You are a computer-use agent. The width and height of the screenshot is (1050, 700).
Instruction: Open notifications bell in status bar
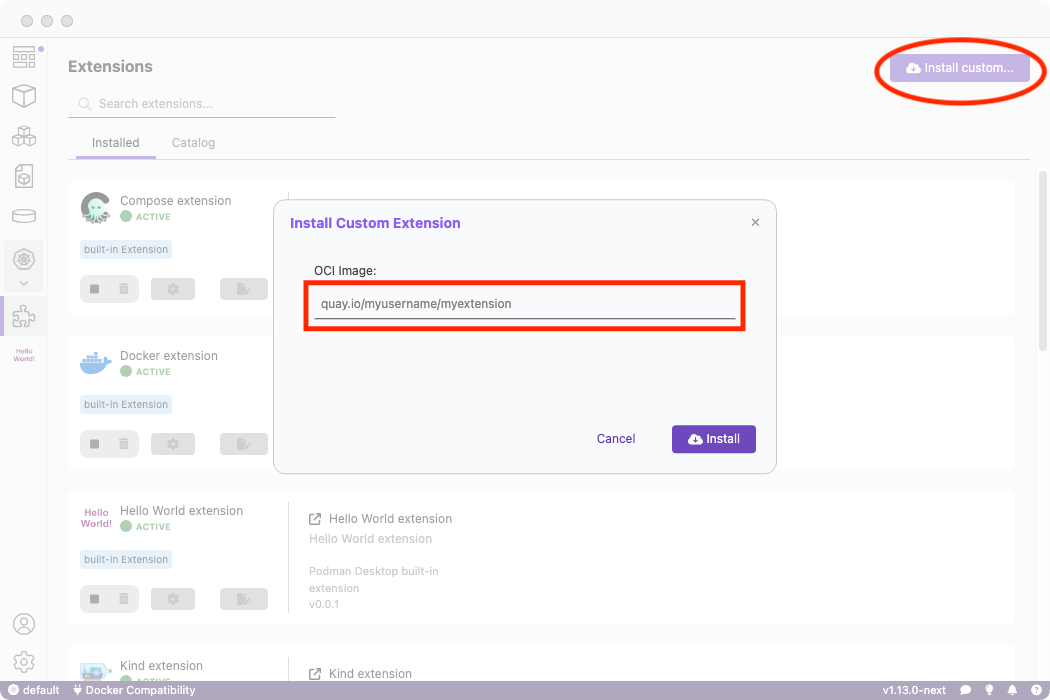click(1012, 690)
